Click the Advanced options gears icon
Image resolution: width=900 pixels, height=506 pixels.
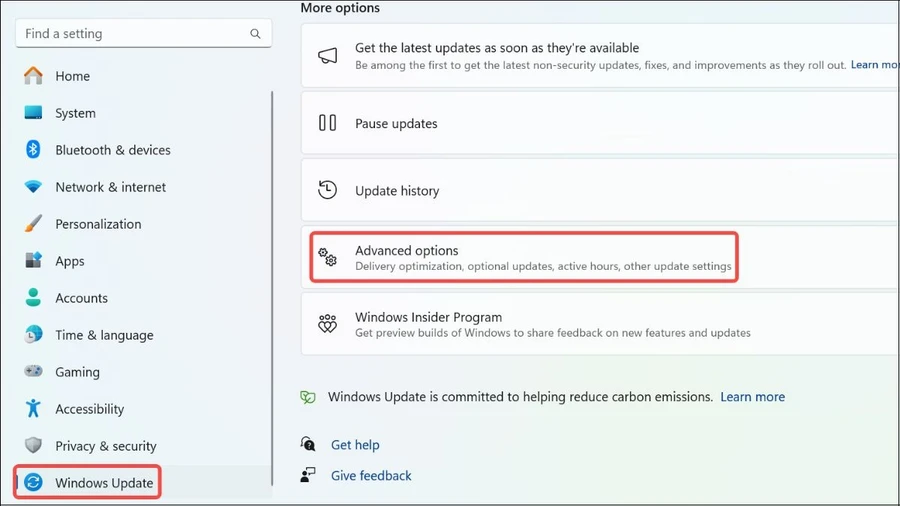[328, 257]
